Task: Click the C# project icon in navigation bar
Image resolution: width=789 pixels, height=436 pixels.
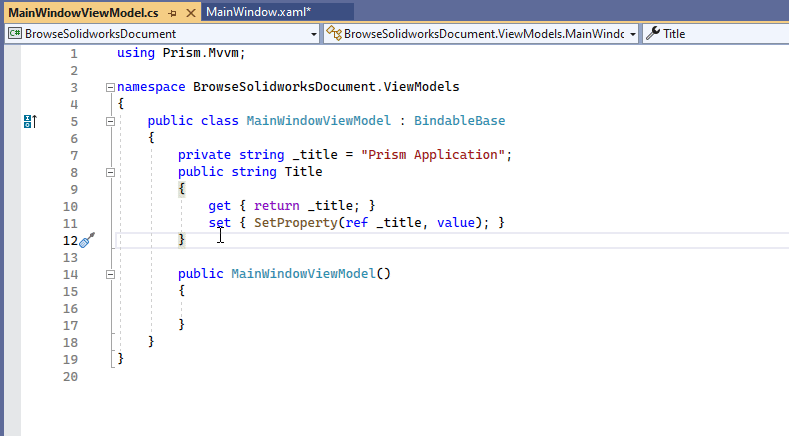Action: (x=15, y=34)
